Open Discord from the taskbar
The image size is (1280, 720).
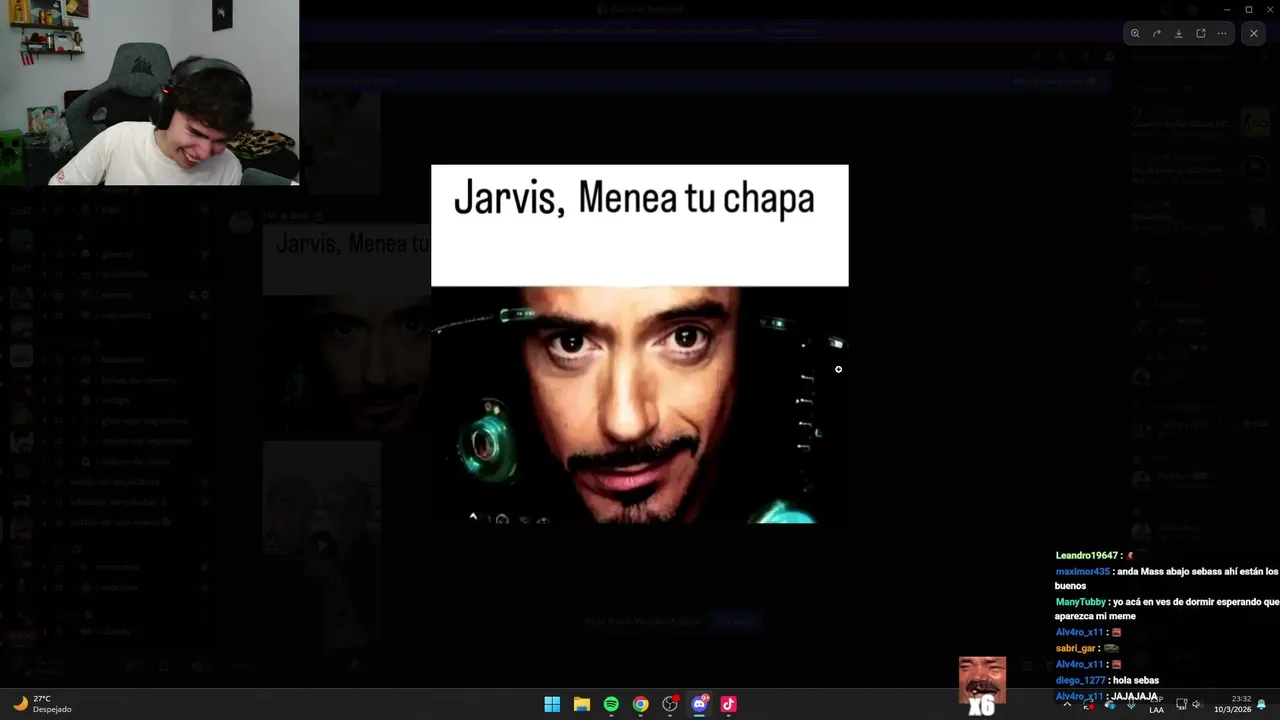click(x=699, y=704)
